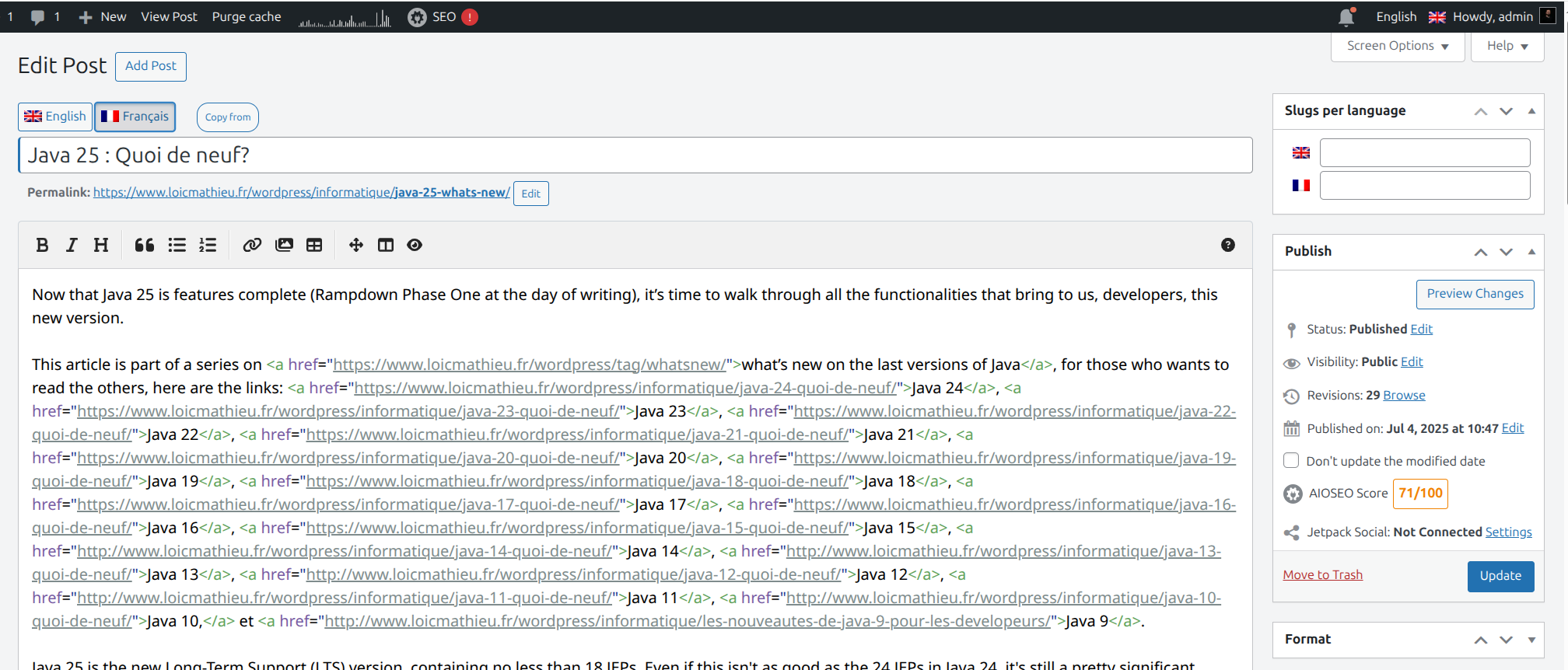This screenshot has height=670, width=1568.
Task: Click the visibility eye icon in Publish
Action: 1292,363
